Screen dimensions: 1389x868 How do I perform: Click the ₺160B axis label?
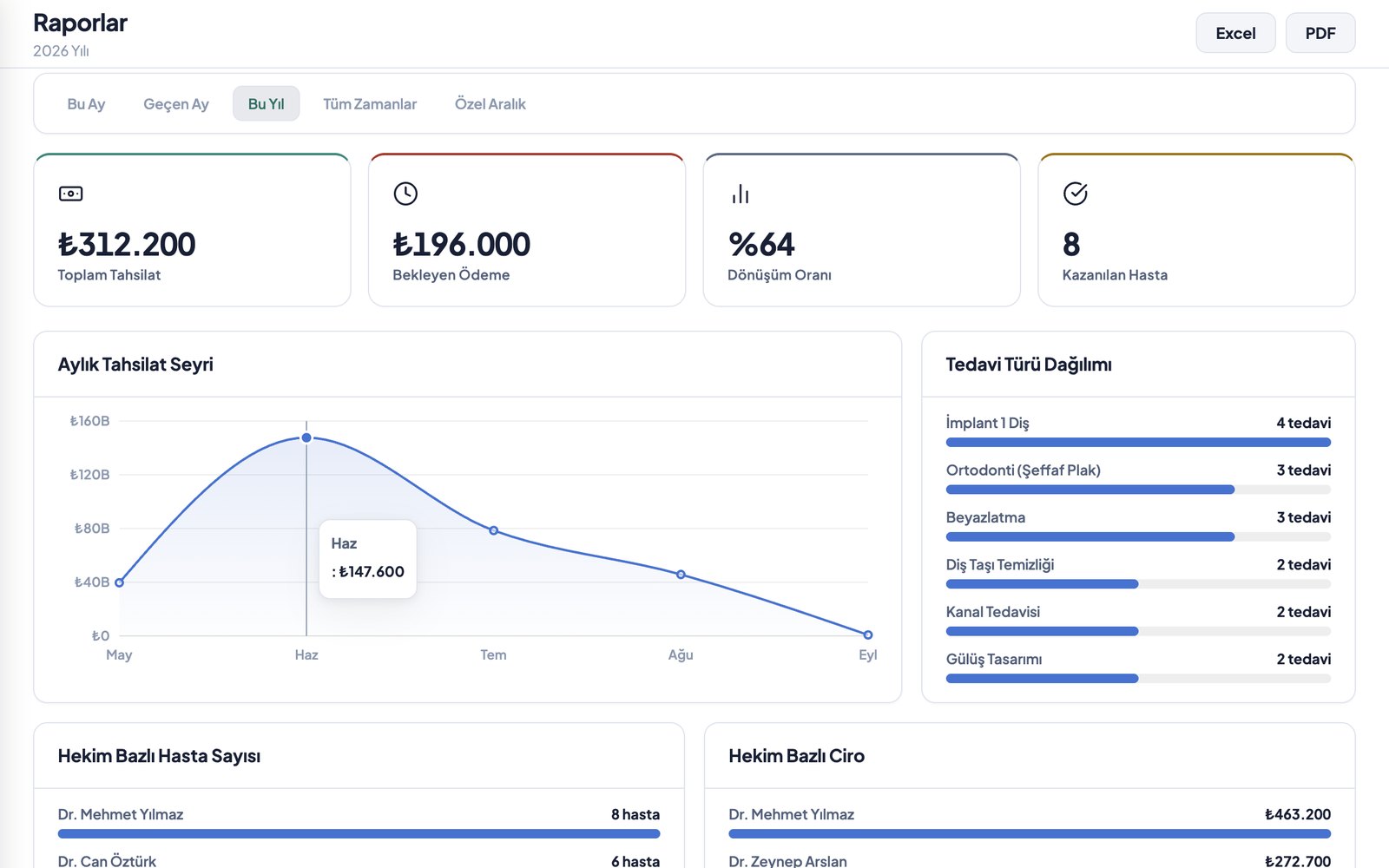pos(90,421)
